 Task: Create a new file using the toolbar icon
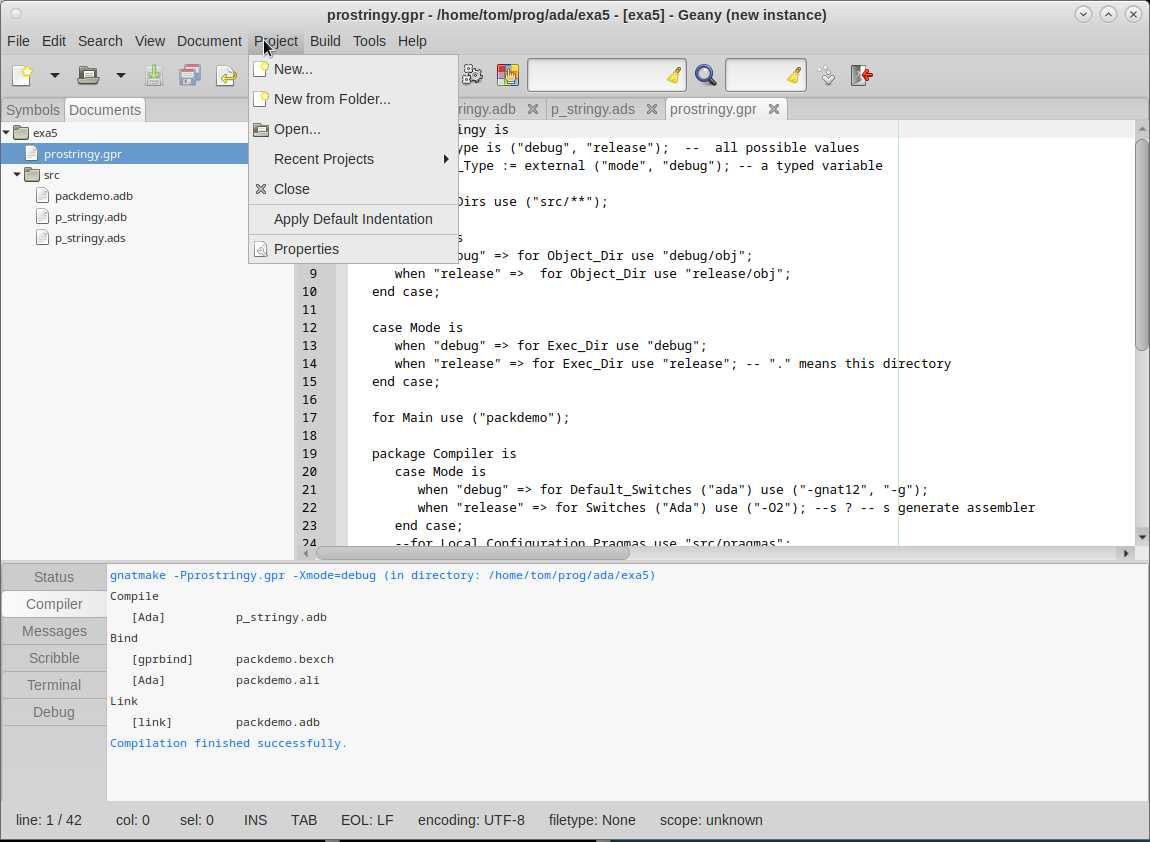pos(22,75)
